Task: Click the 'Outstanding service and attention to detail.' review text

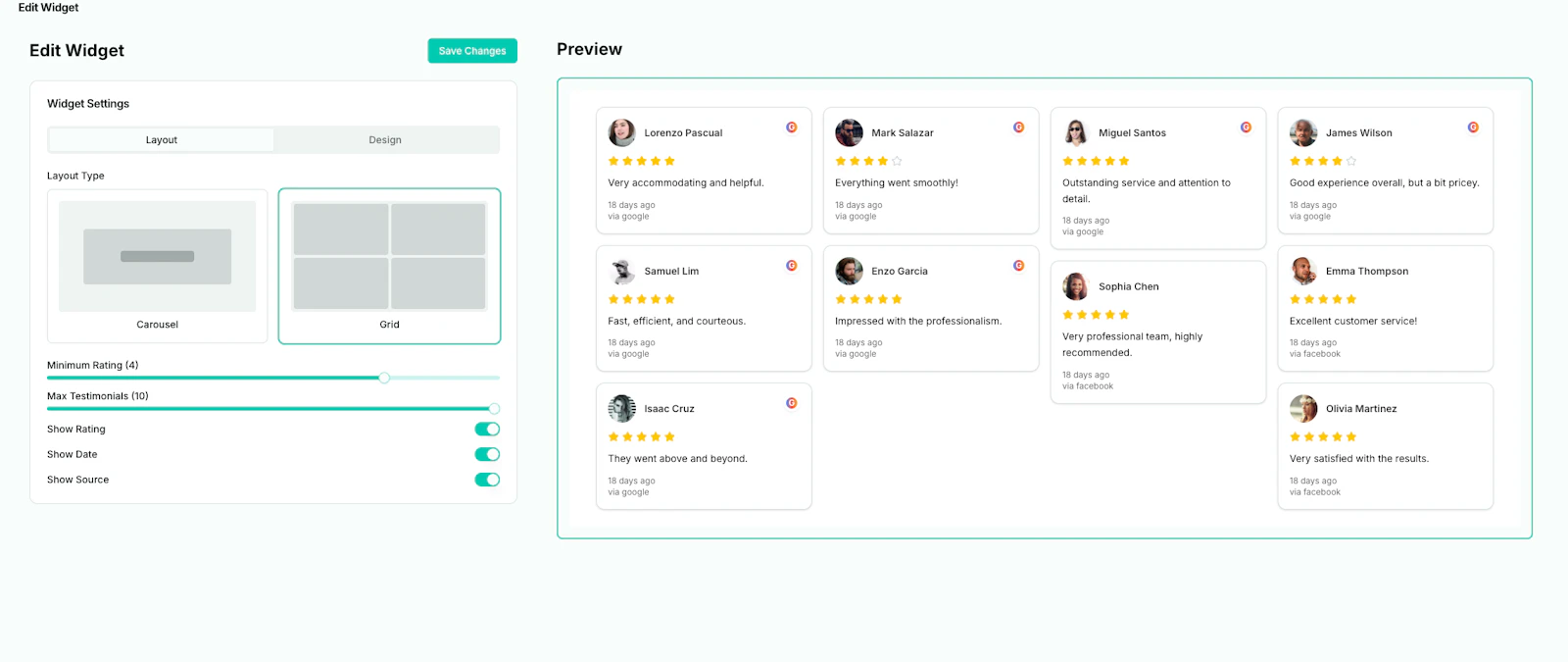Action: [1147, 191]
